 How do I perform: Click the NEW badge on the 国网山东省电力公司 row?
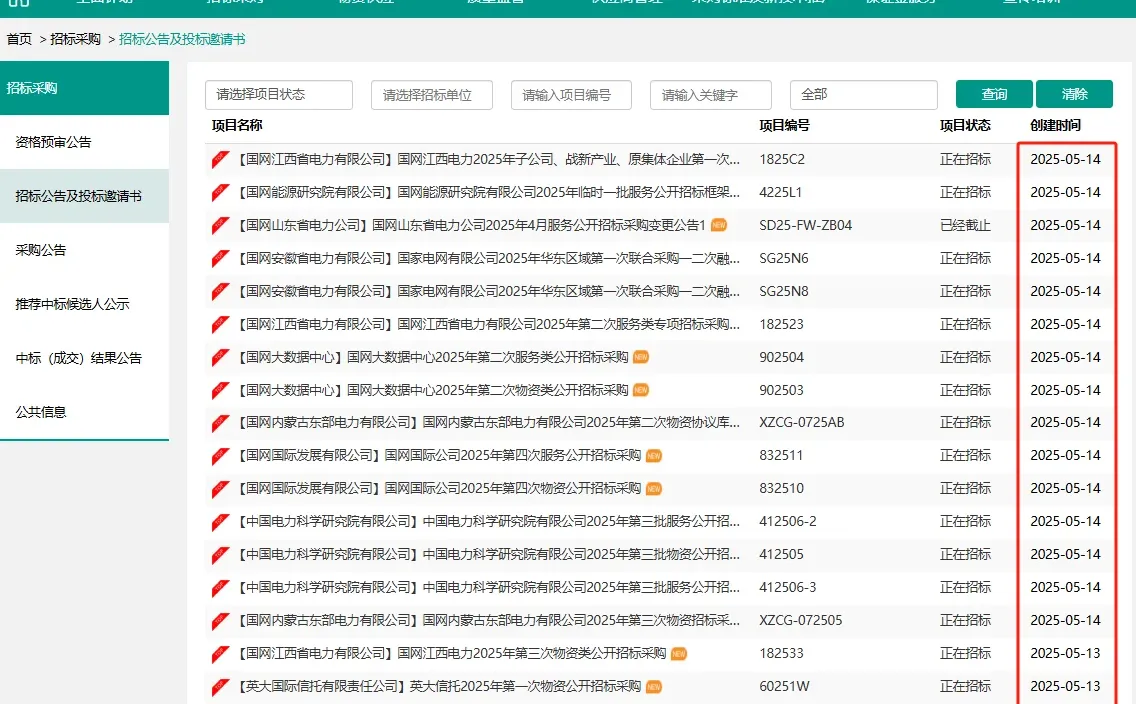tap(719, 225)
